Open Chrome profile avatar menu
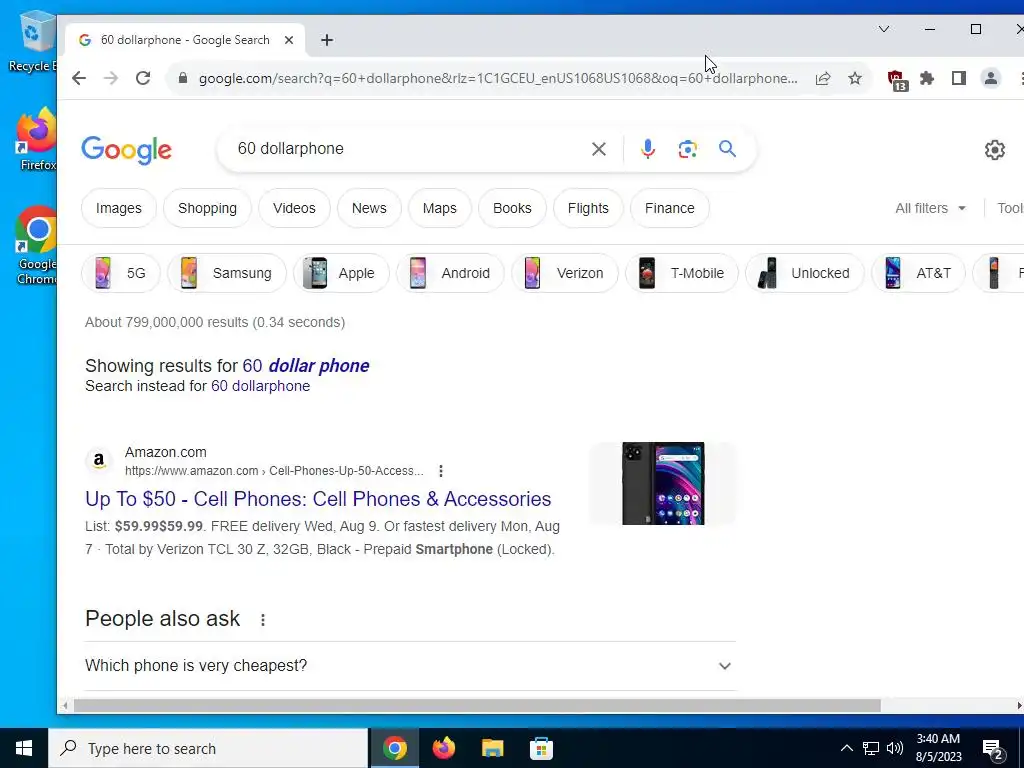The image size is (1024, 768). 991,78
